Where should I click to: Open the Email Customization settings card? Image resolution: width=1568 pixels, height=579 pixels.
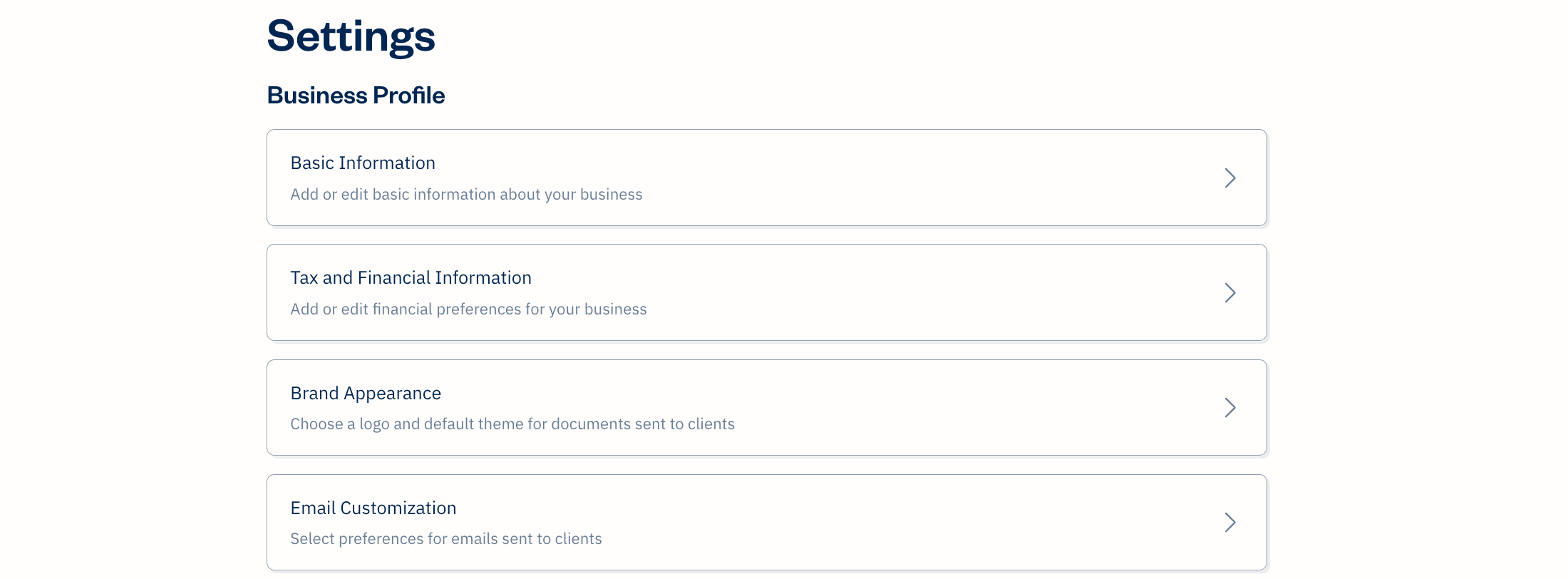[x=855, y=522]
